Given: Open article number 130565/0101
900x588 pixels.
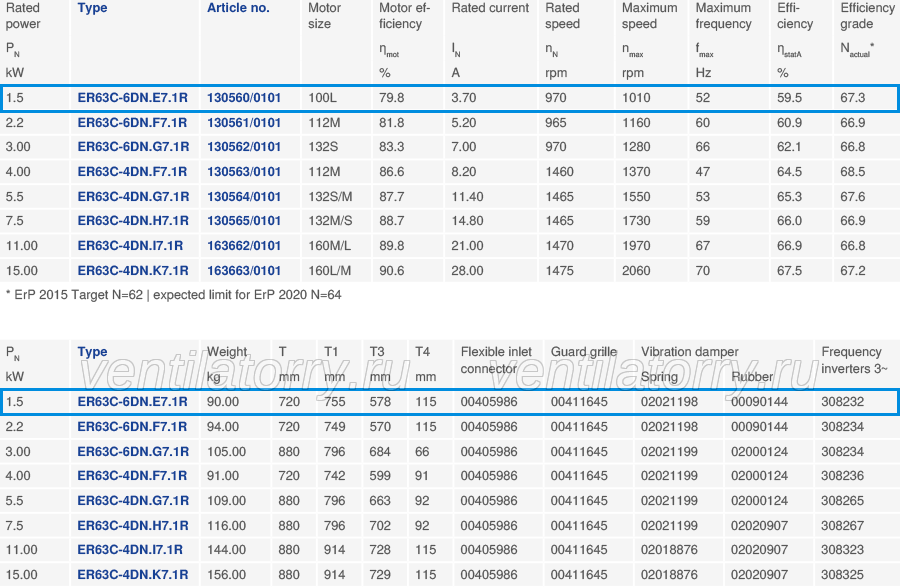Looking at the screenshot, I should pos(244,221).
